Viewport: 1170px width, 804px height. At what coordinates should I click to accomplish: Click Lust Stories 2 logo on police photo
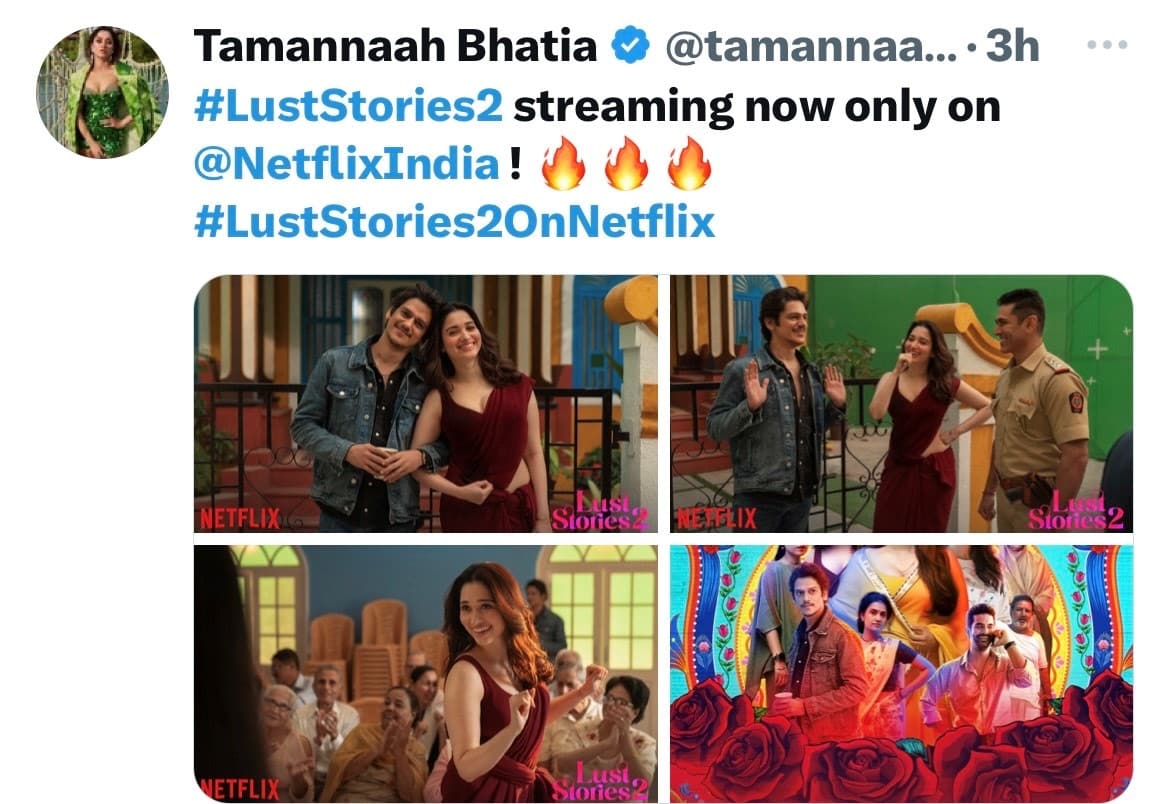[x=1075, y=510]
